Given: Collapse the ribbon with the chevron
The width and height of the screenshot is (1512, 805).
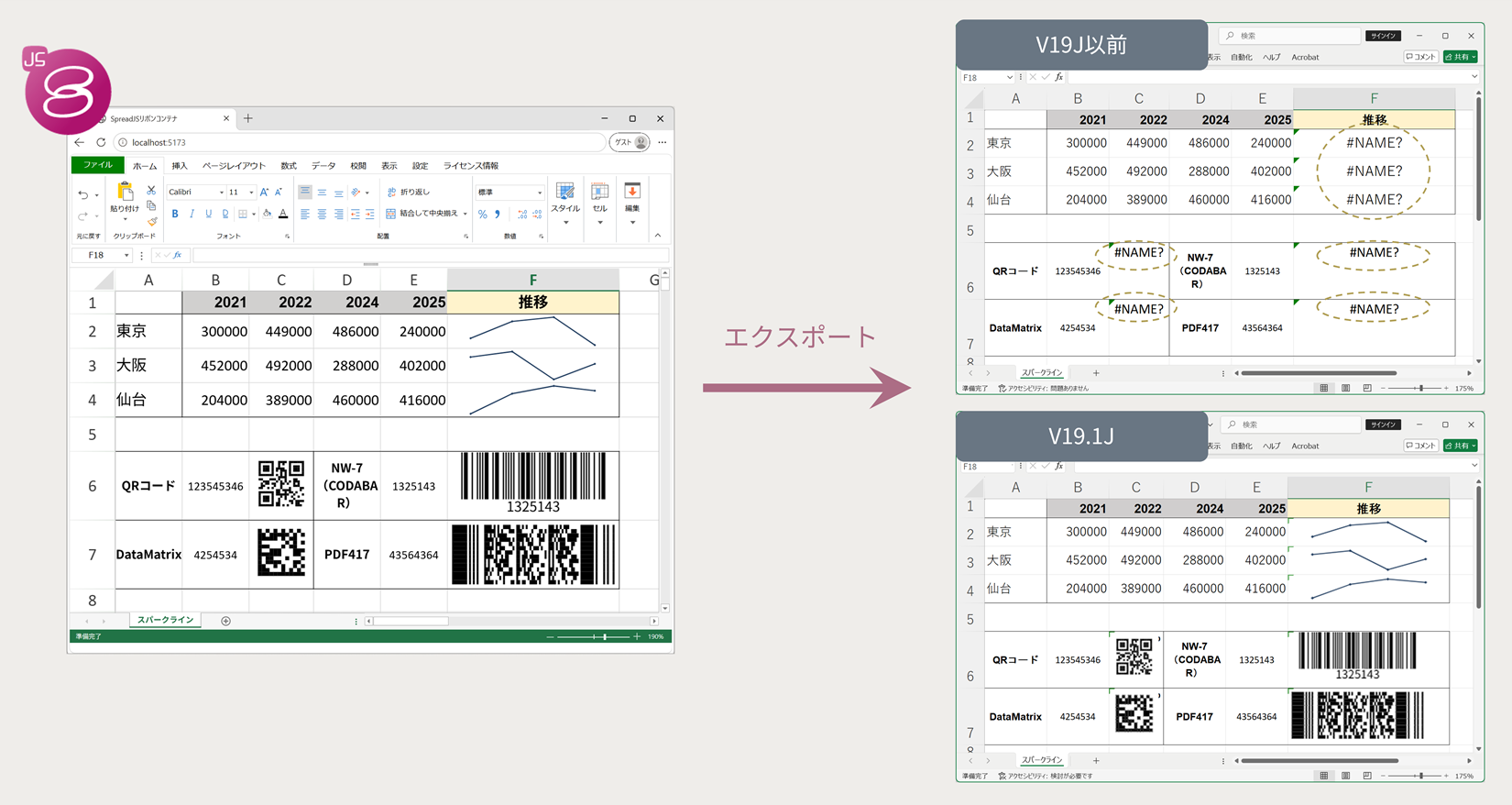Looking at the screenshot, I should 658,236.
